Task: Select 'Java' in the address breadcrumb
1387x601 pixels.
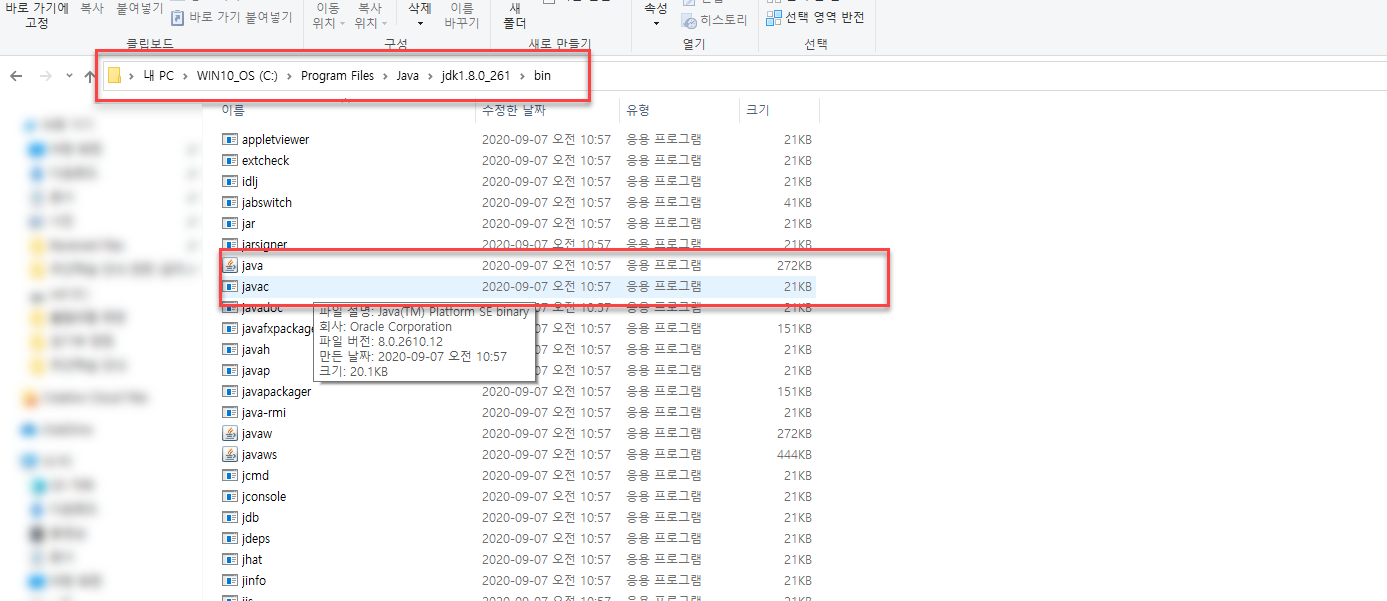Action: 407,76
